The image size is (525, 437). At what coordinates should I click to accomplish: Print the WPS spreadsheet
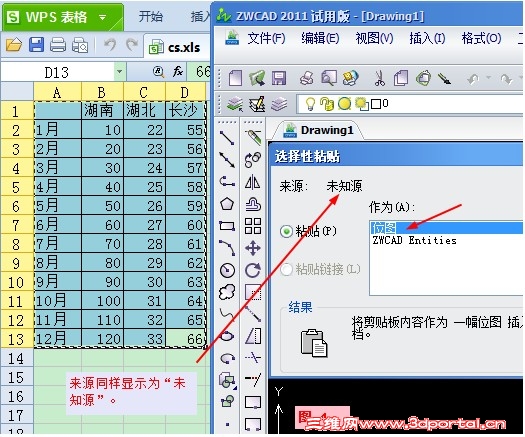click(x=58, y=45)
